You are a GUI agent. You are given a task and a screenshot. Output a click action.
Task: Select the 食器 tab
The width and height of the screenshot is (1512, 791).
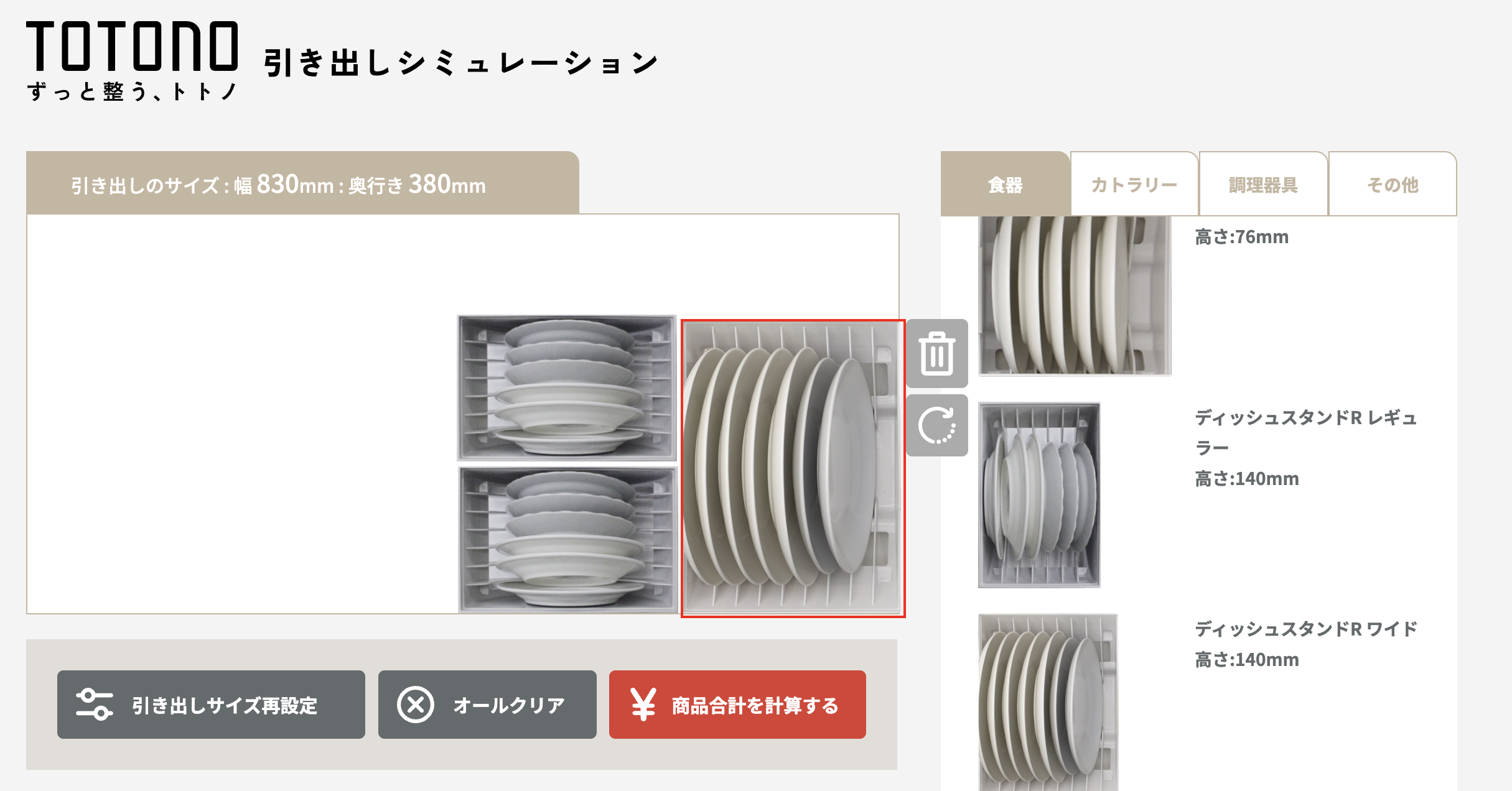click(1006, 184)
